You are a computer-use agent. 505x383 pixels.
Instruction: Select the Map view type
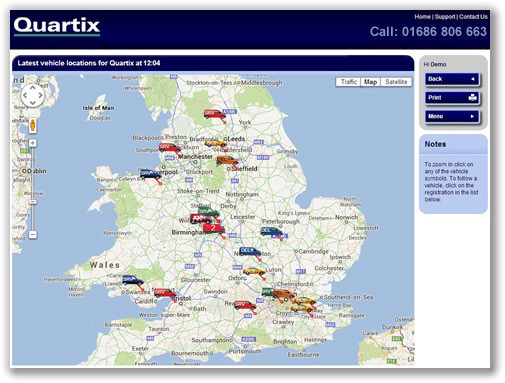point(370,82)
